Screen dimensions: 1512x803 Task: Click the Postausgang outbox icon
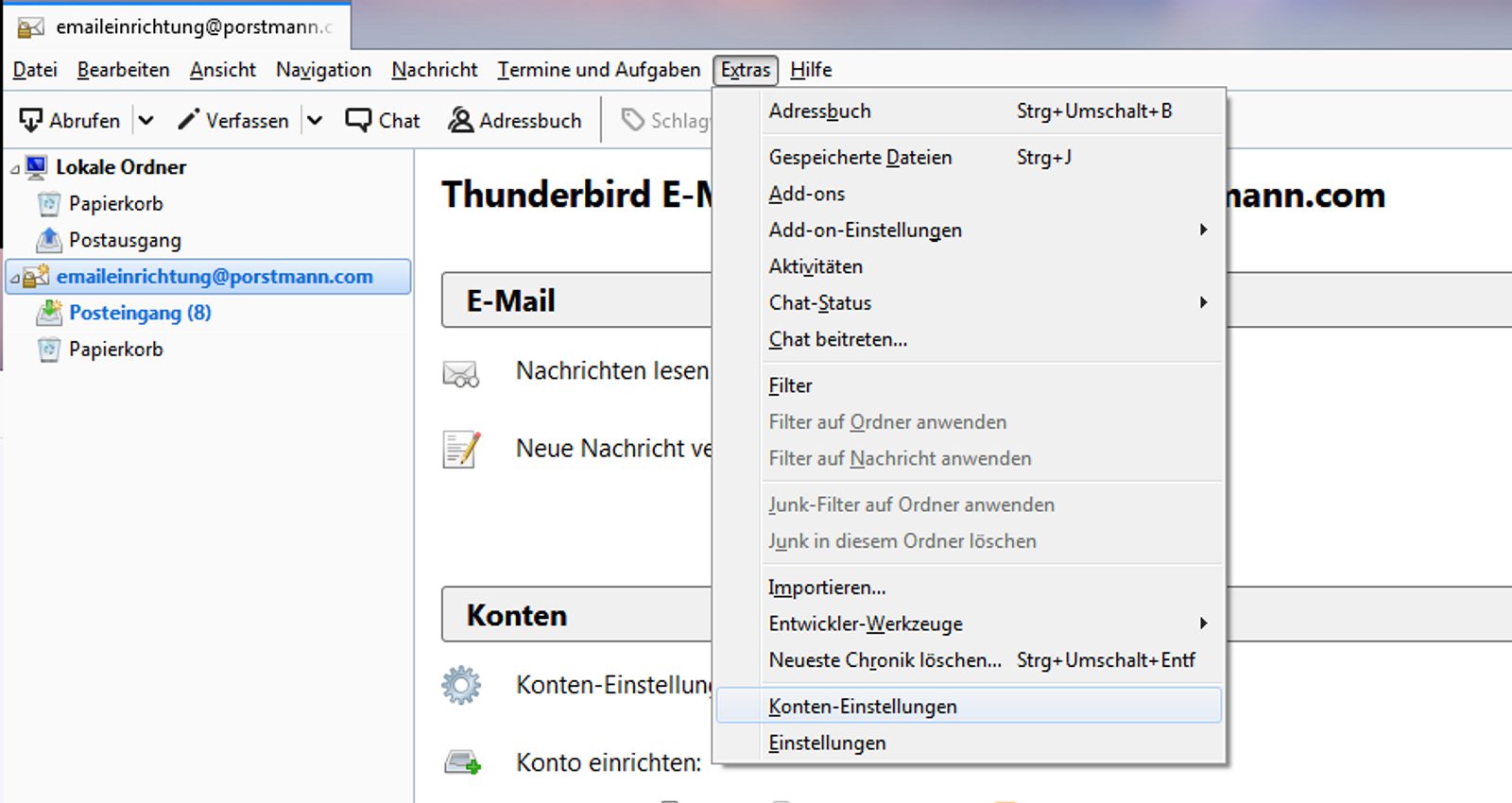pos(49,240)
